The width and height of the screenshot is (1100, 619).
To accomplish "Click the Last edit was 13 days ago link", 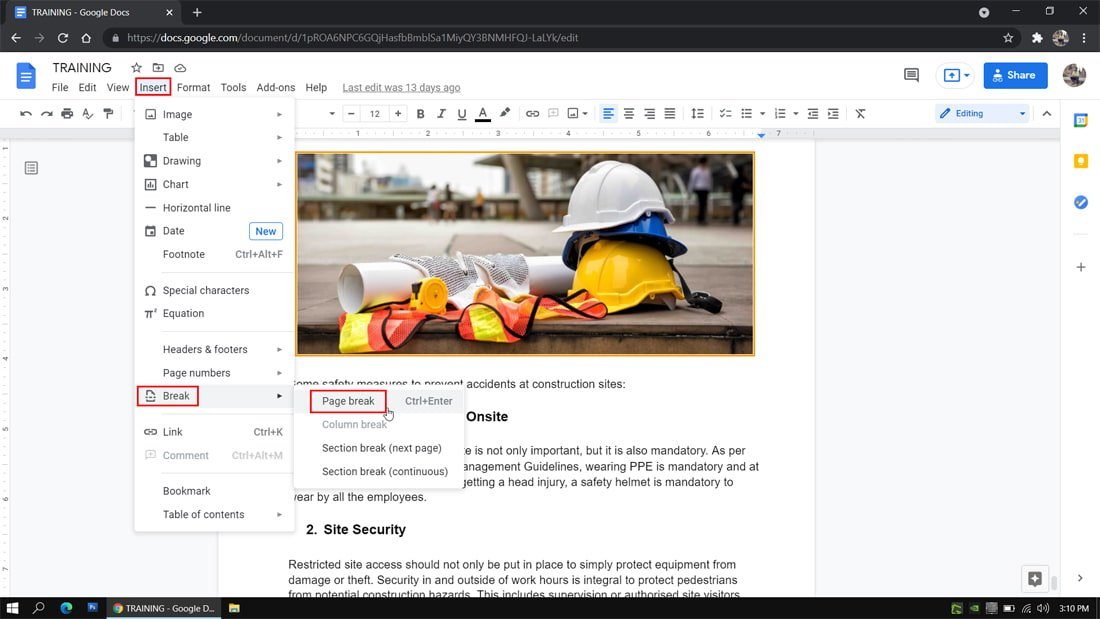I will click(x=400, y=87).
